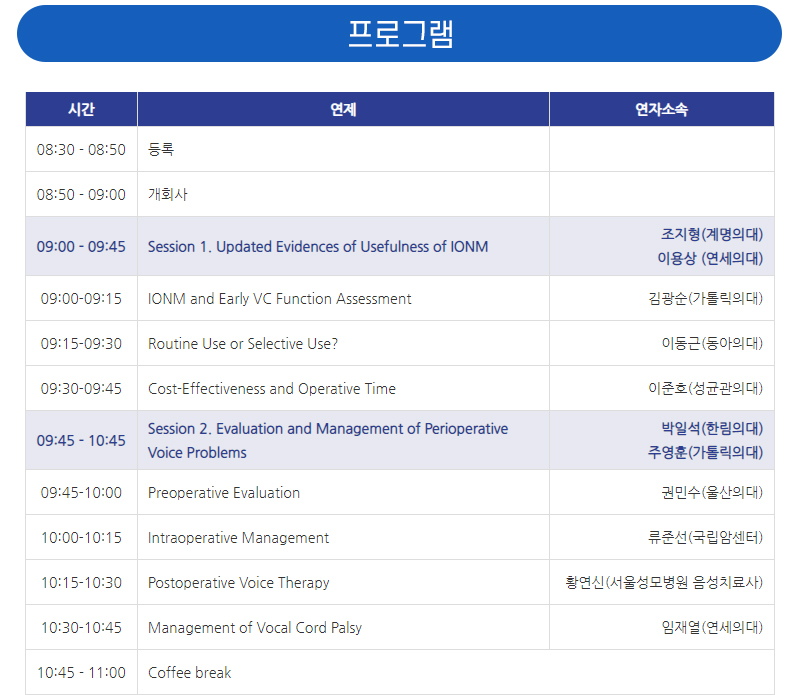Click the 10:15-10:30 time cell

pos(81,582)
